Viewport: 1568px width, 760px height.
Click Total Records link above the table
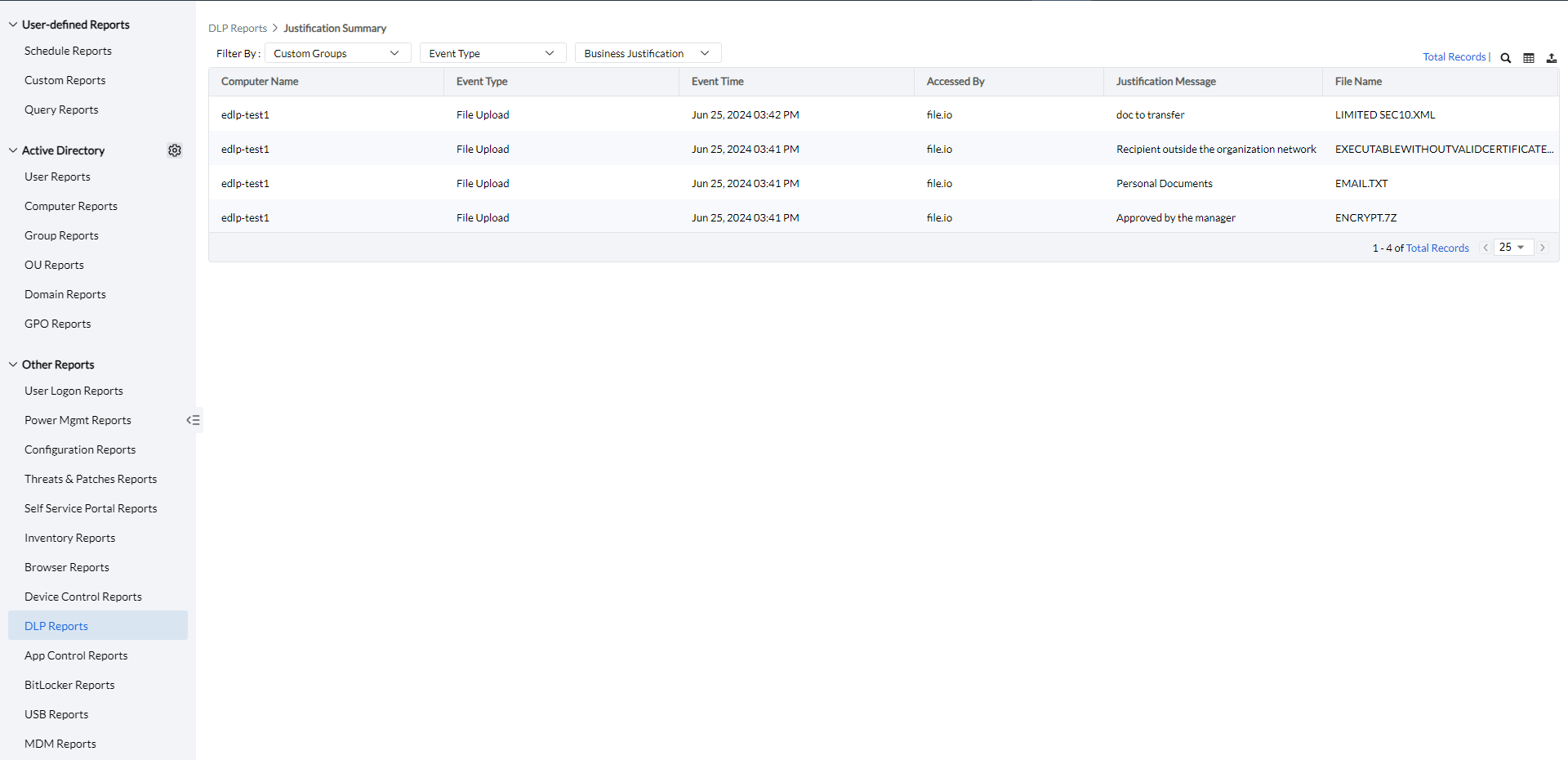pyautogui.click(x=1454, y=57)
